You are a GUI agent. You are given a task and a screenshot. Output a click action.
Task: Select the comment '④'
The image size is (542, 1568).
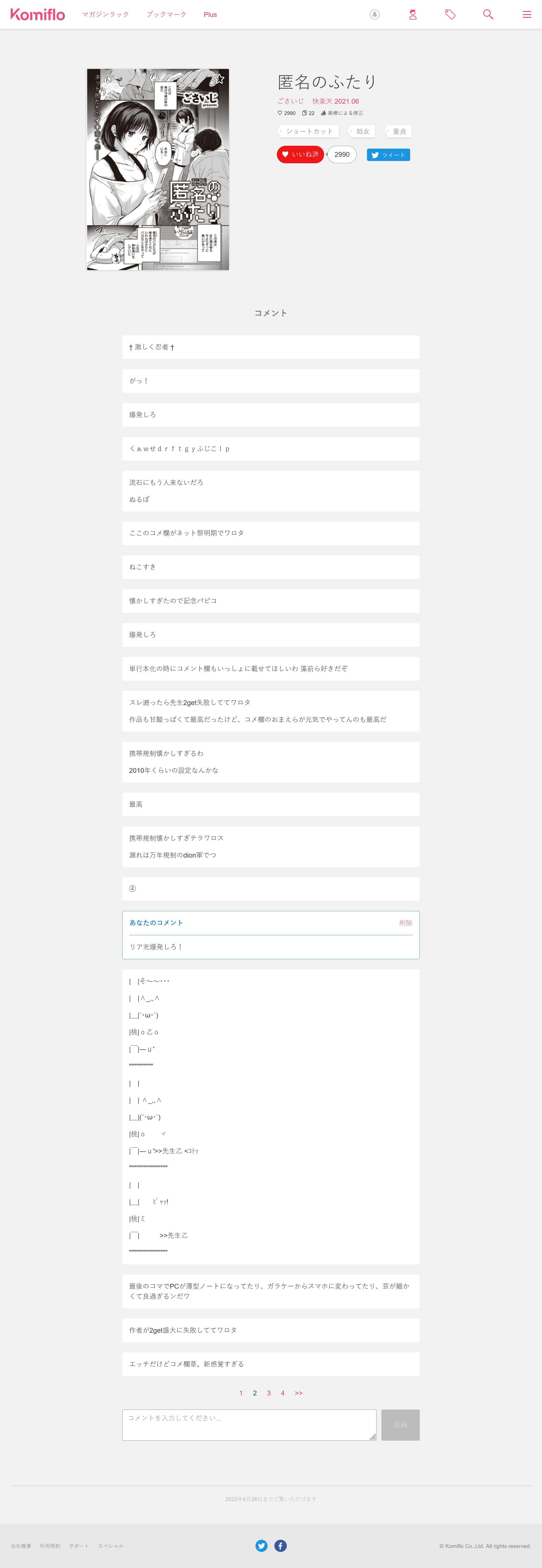(271, 889)
